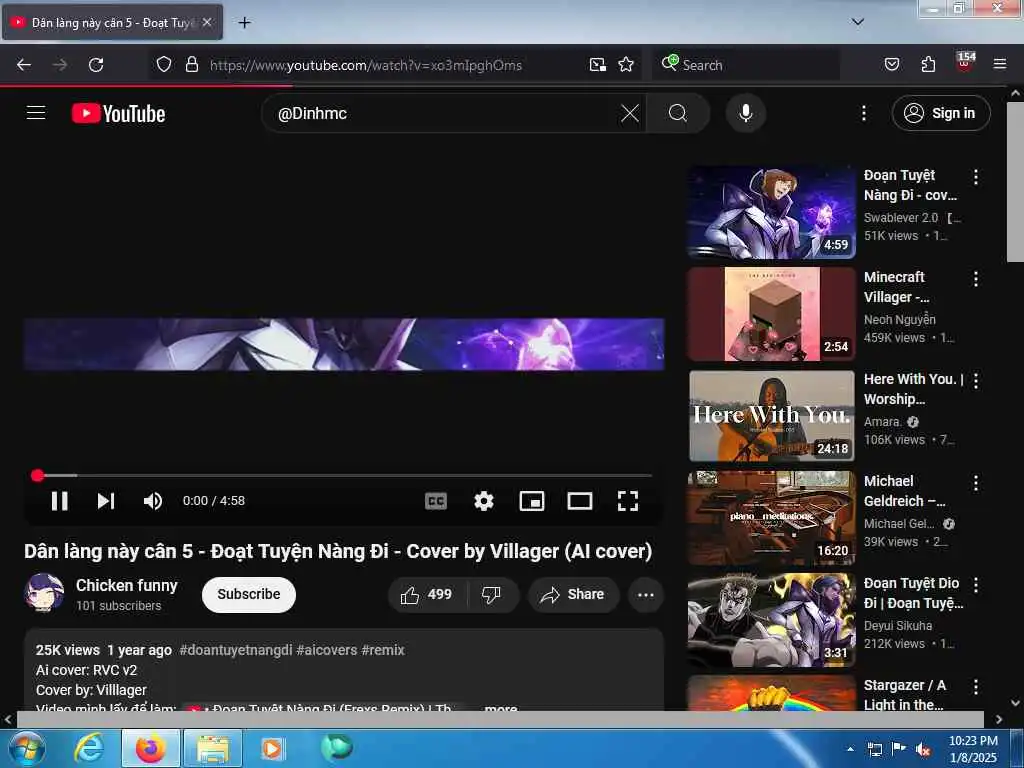Click the address bar URL
The width and height of the screenshot is (1024, 768).
point(366,65)
